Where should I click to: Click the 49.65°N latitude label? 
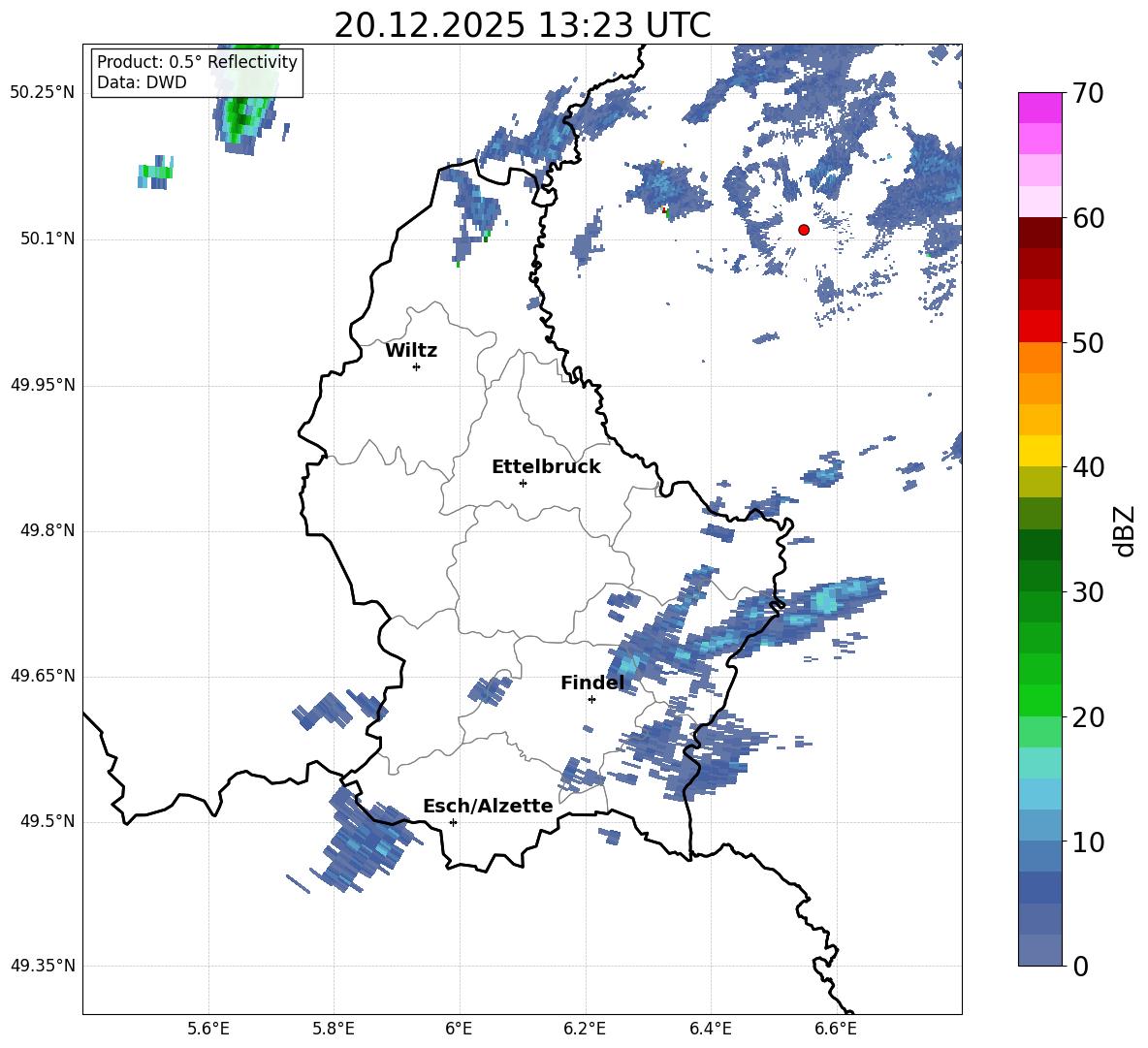tap(43, 677)
